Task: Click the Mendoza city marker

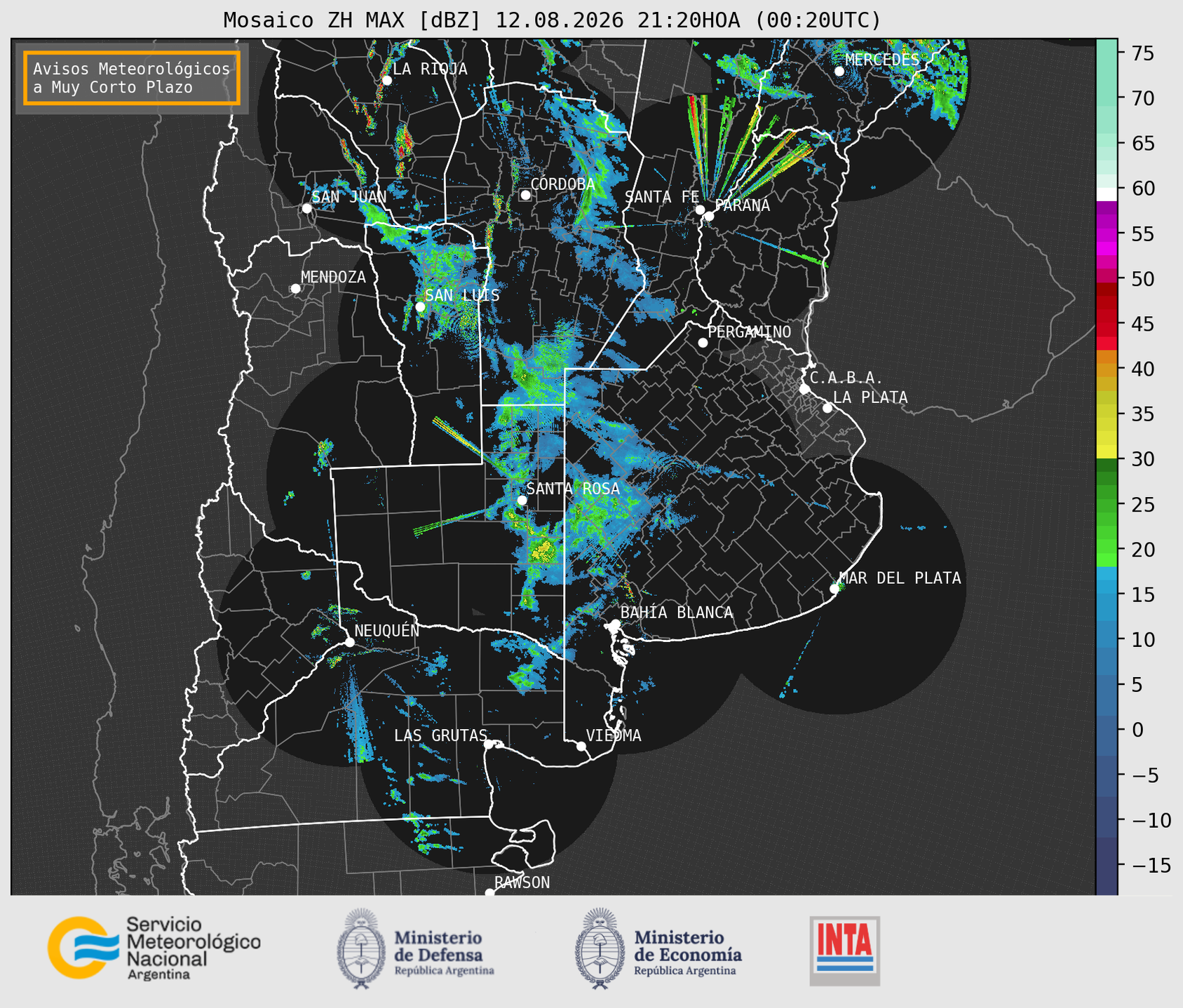Action: (295, 289)
